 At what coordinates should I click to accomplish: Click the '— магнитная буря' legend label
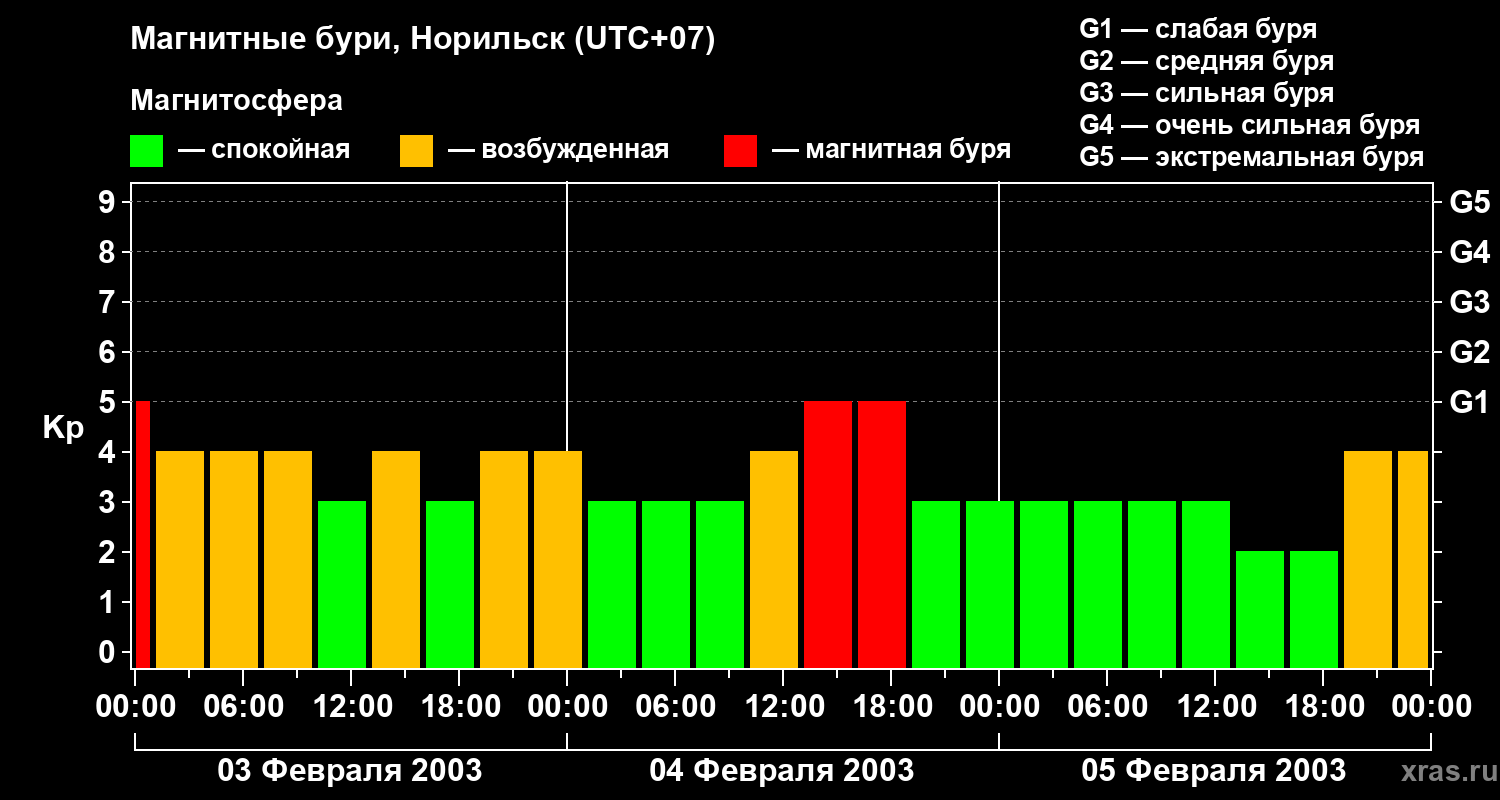pos(891,150)
